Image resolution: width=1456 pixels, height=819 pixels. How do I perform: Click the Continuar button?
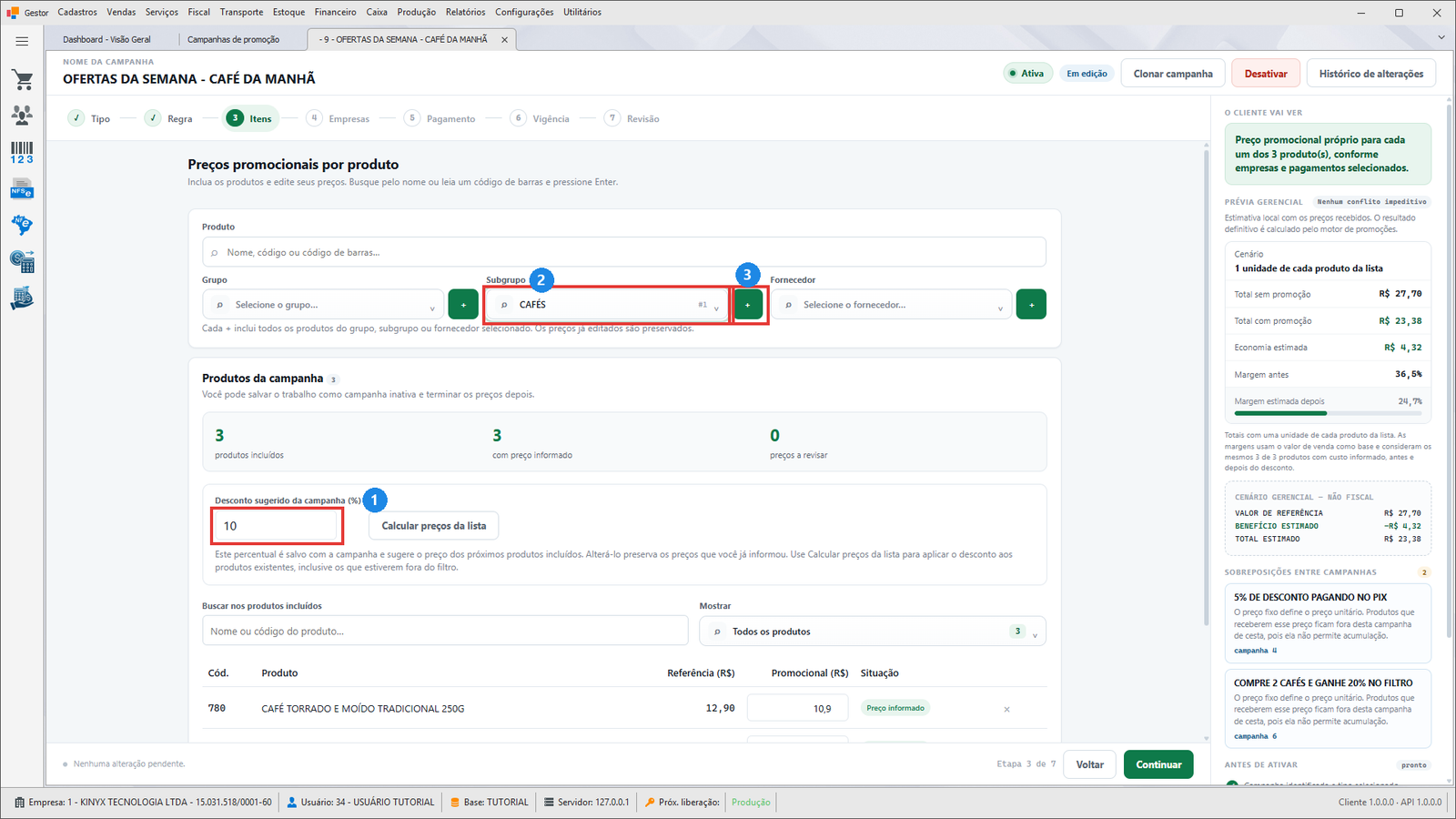(1158, 764)
